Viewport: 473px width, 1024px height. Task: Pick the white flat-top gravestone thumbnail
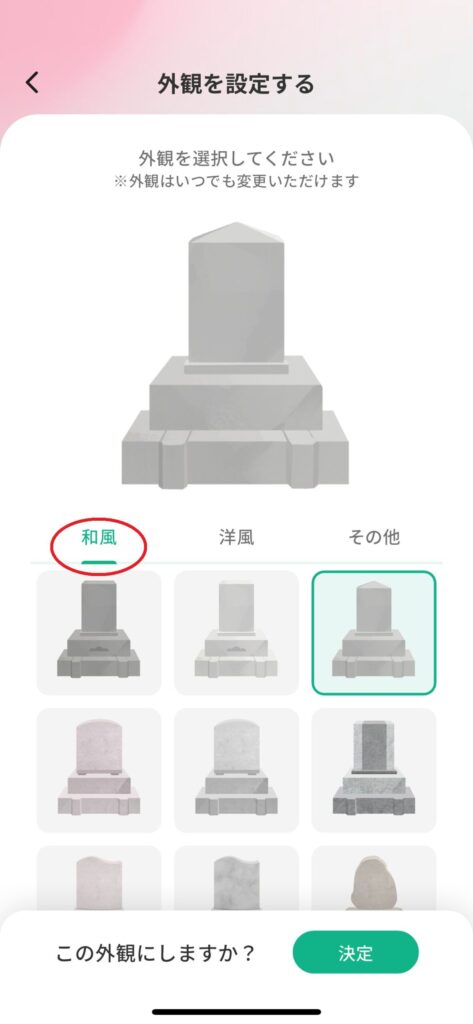pyautogui.click(x=236, y=632)
